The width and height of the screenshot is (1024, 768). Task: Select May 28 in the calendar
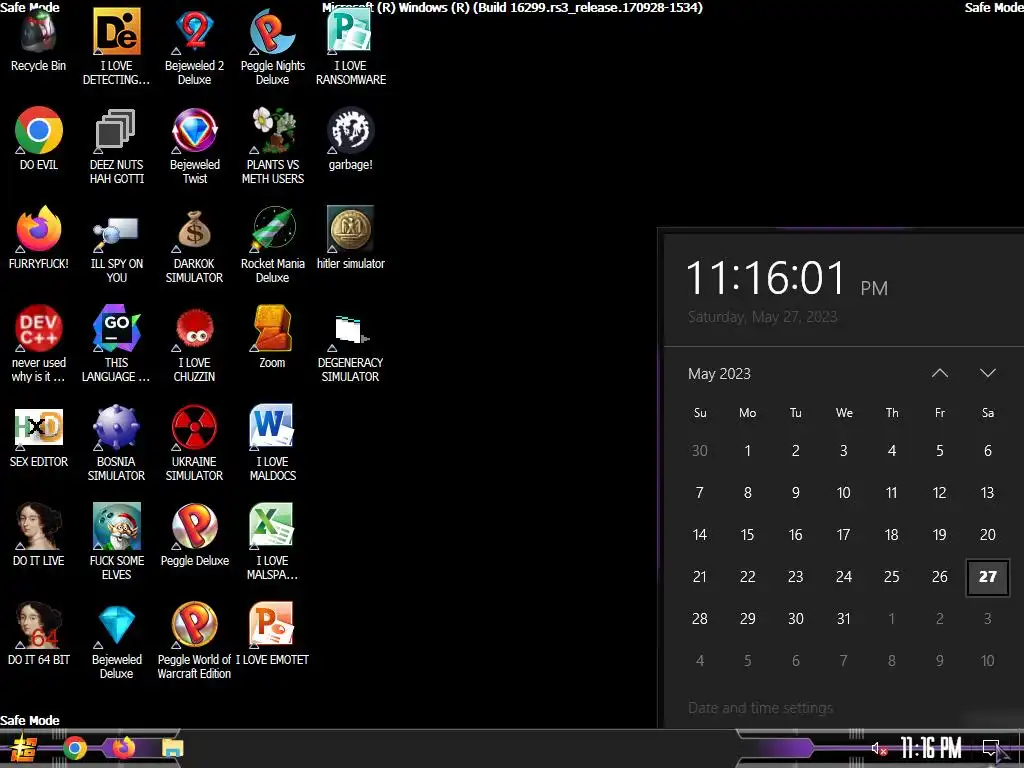point(699,618)
